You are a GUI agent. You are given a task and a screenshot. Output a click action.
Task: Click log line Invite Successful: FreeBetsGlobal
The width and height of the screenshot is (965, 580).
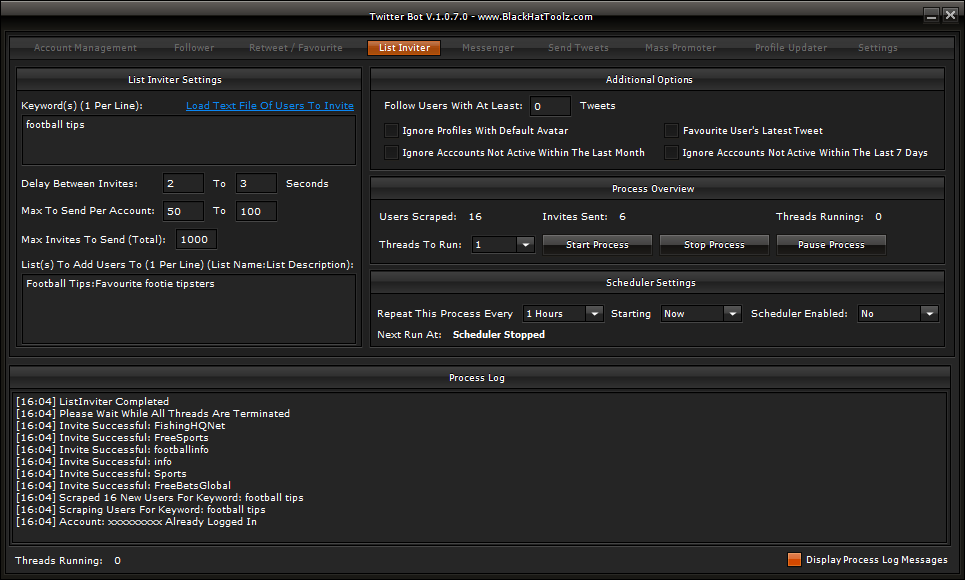click(123, 486)
